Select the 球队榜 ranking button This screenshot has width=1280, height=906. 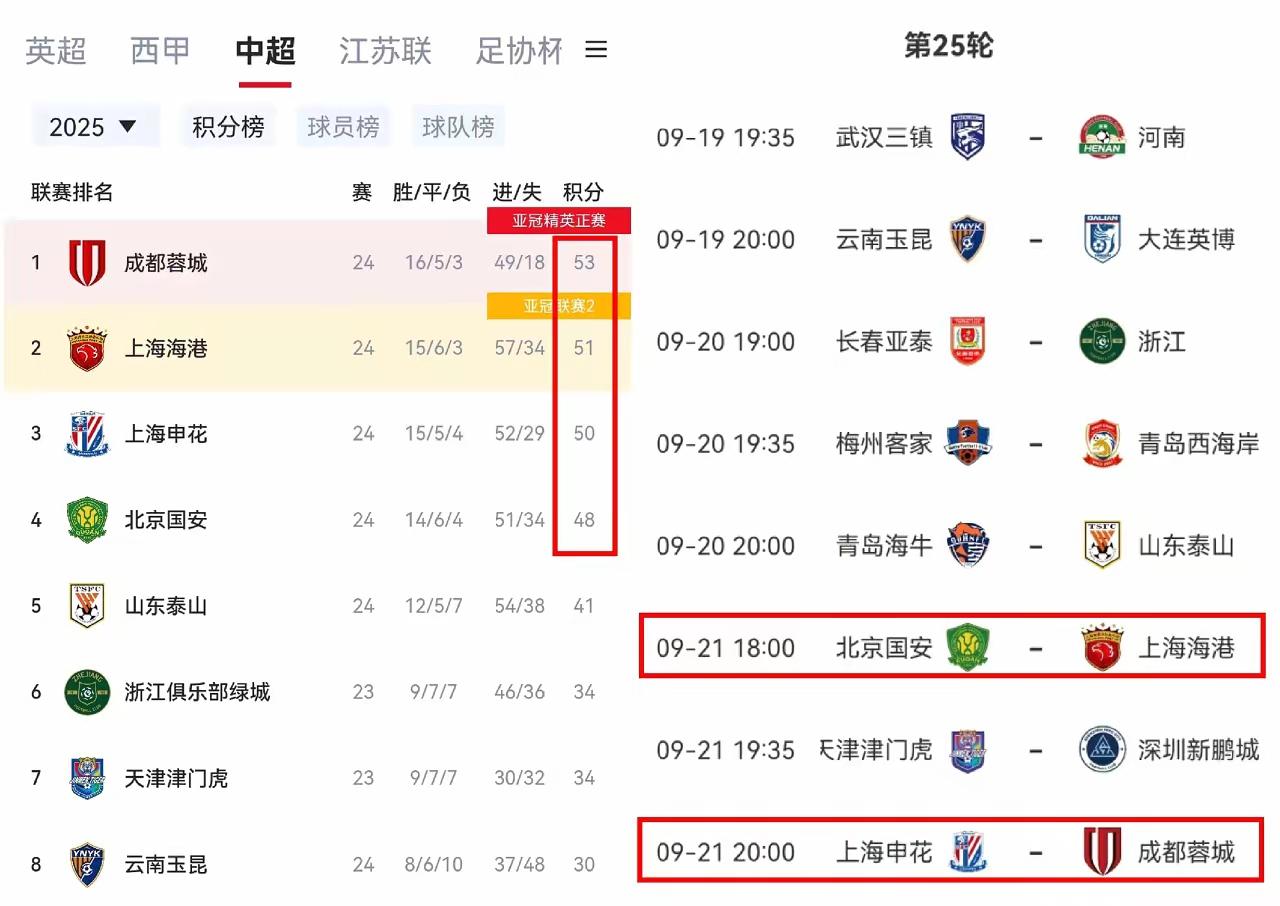(458, 127)
